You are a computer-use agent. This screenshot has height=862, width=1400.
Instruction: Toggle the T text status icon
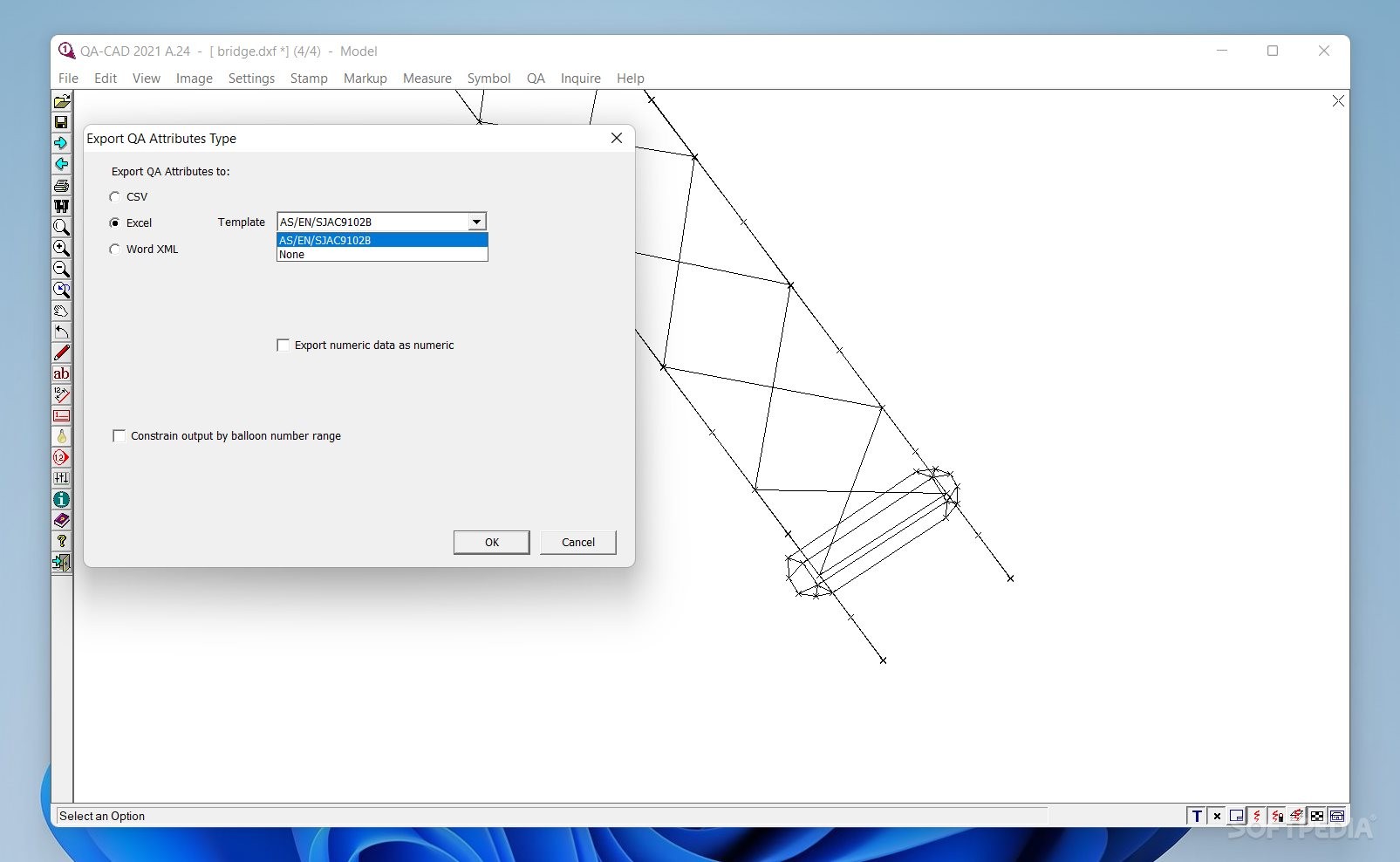click(x=1197, y=817)
